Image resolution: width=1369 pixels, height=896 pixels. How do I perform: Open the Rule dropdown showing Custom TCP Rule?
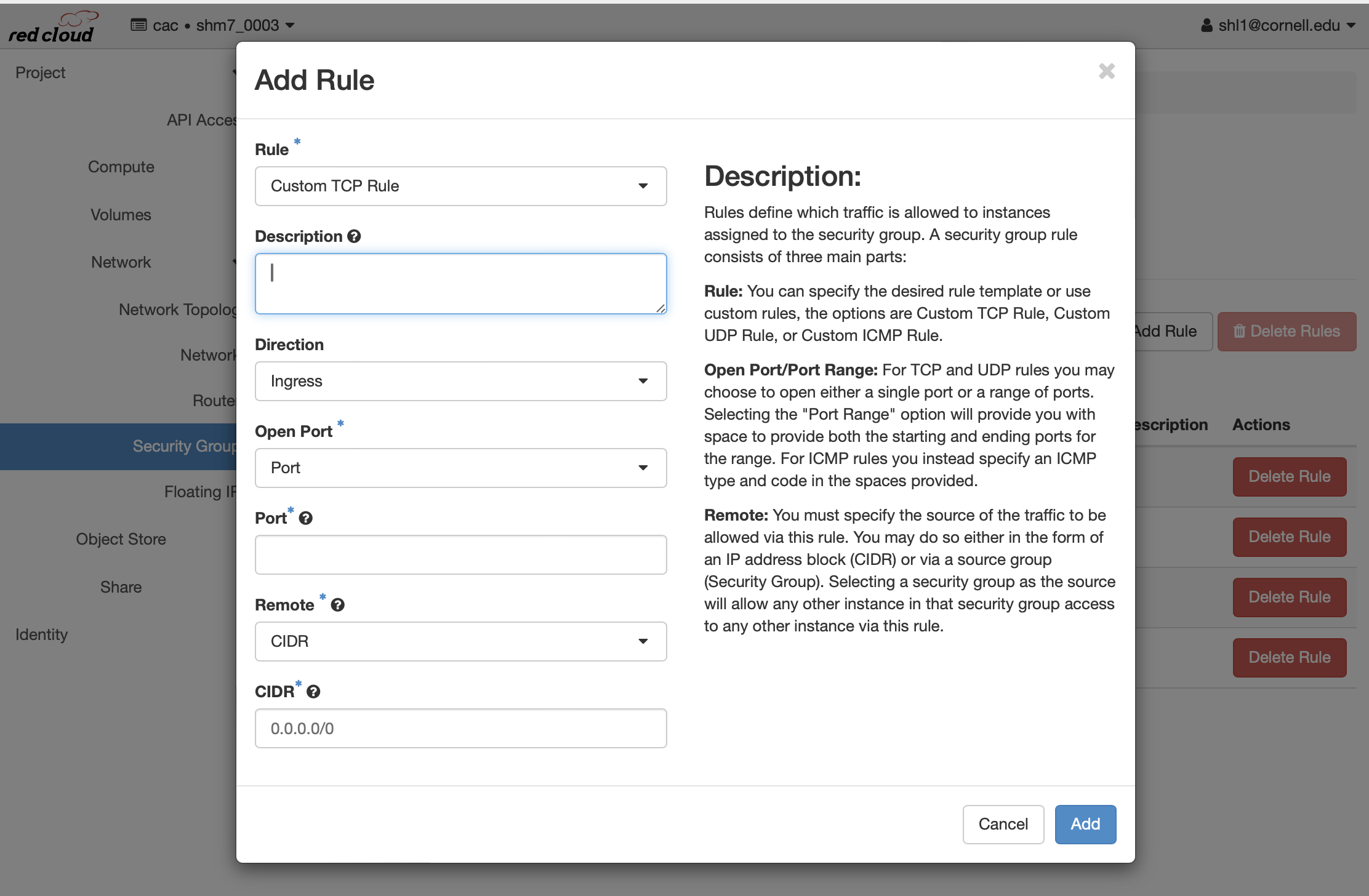[x=460, y=186]
